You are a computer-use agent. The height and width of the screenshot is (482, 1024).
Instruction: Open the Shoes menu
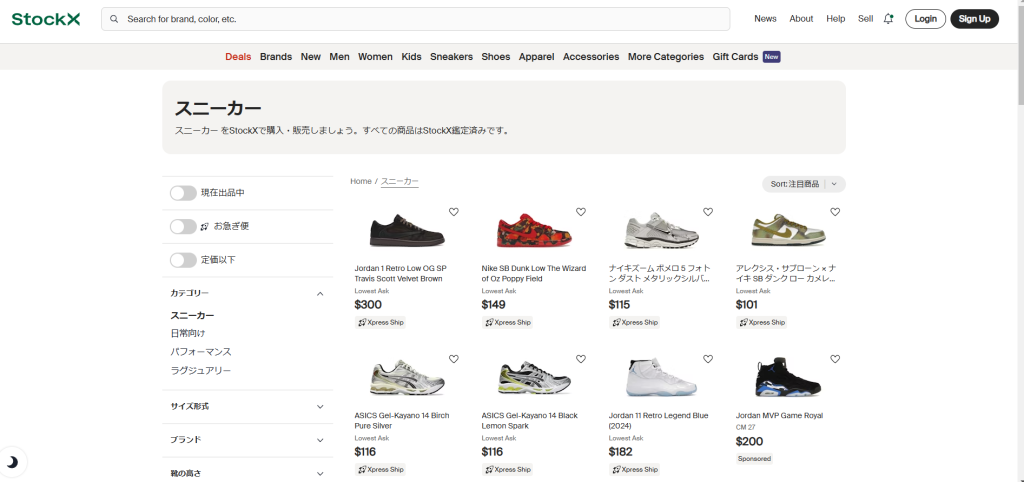pos(496,57)
